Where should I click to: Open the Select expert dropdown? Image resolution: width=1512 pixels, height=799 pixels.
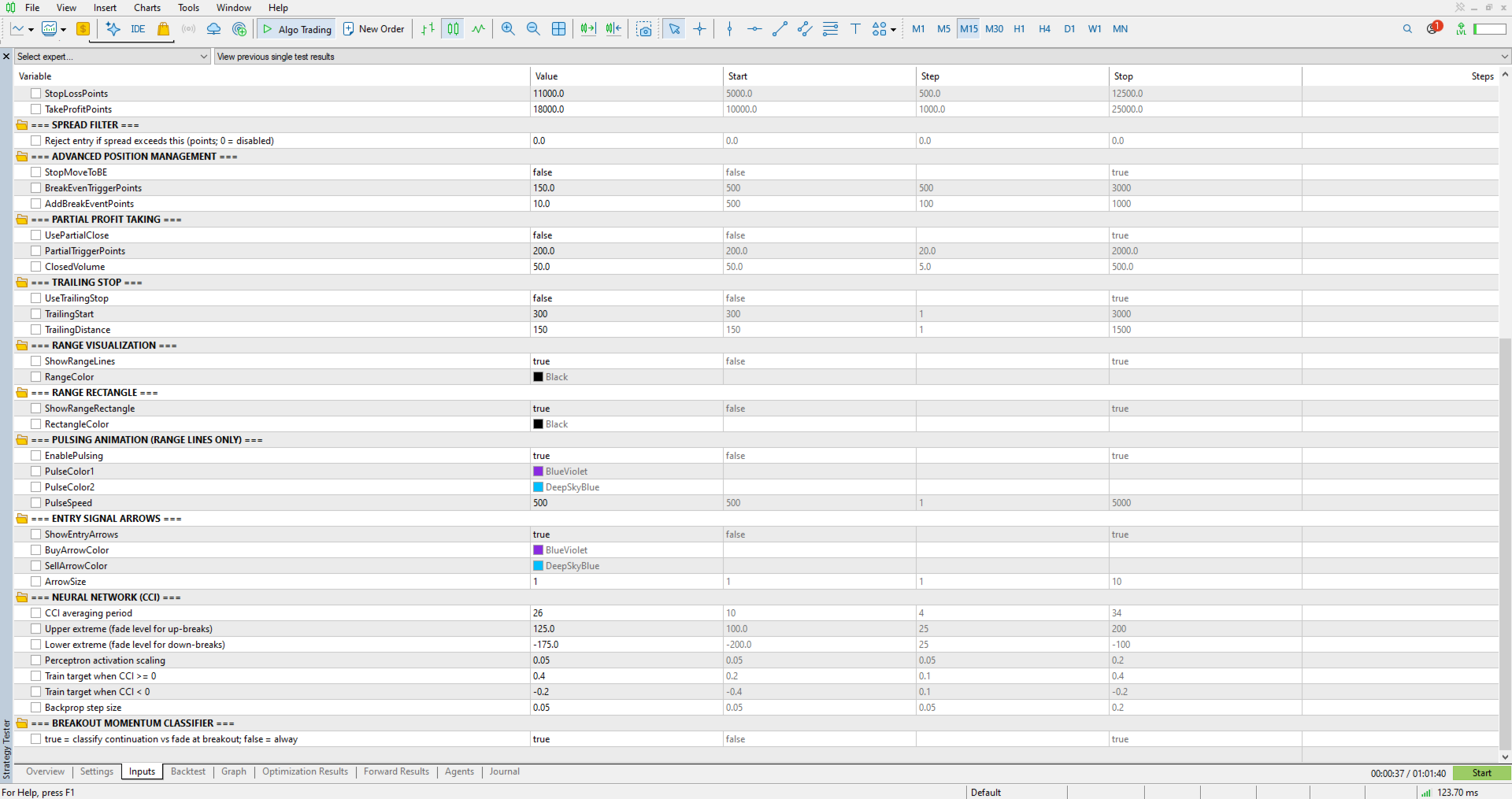pyautogui.click(x=113, y=57)
